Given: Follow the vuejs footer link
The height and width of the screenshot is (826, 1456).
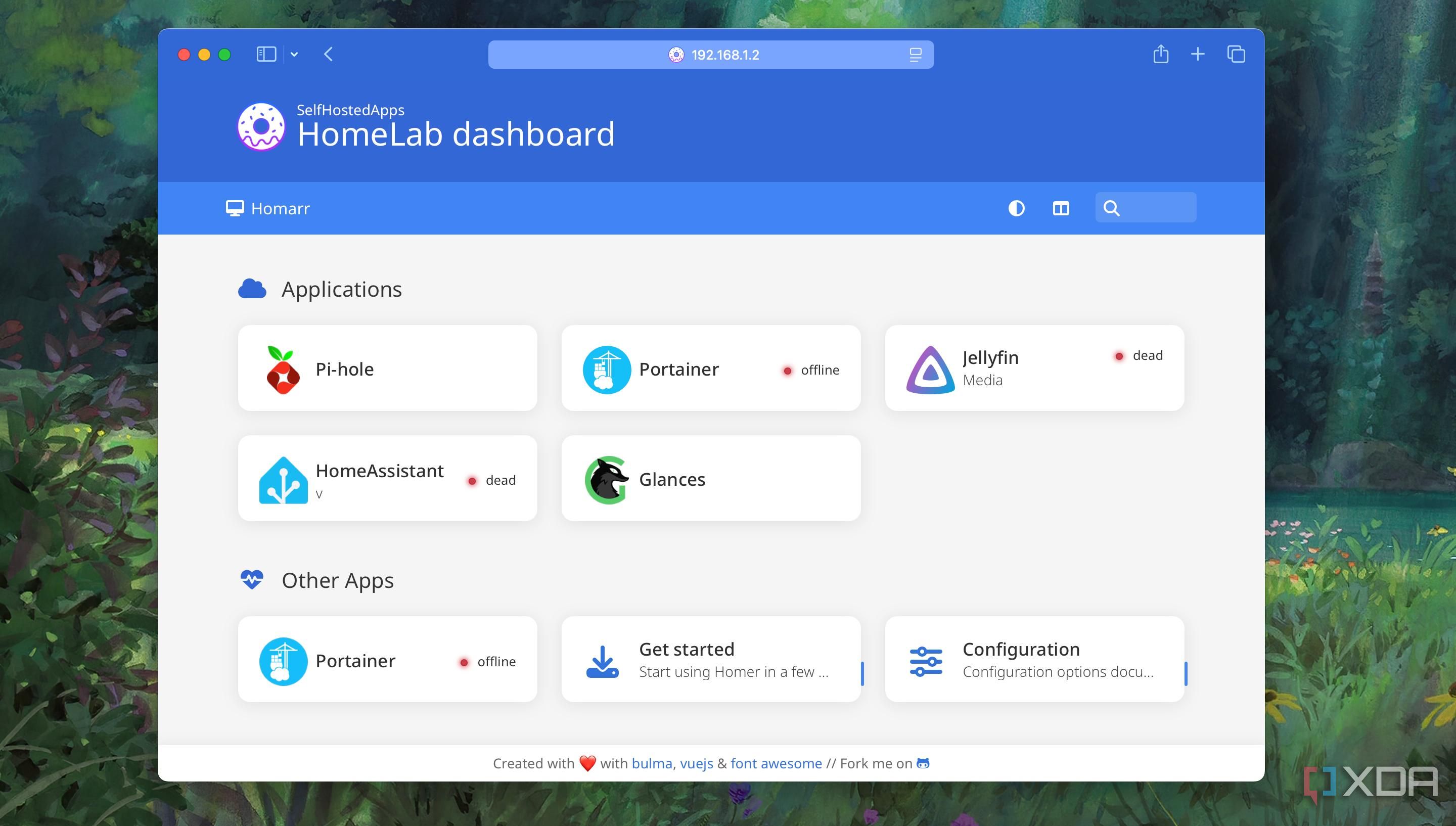Looking at the screenshot, I should coord(697,764).
